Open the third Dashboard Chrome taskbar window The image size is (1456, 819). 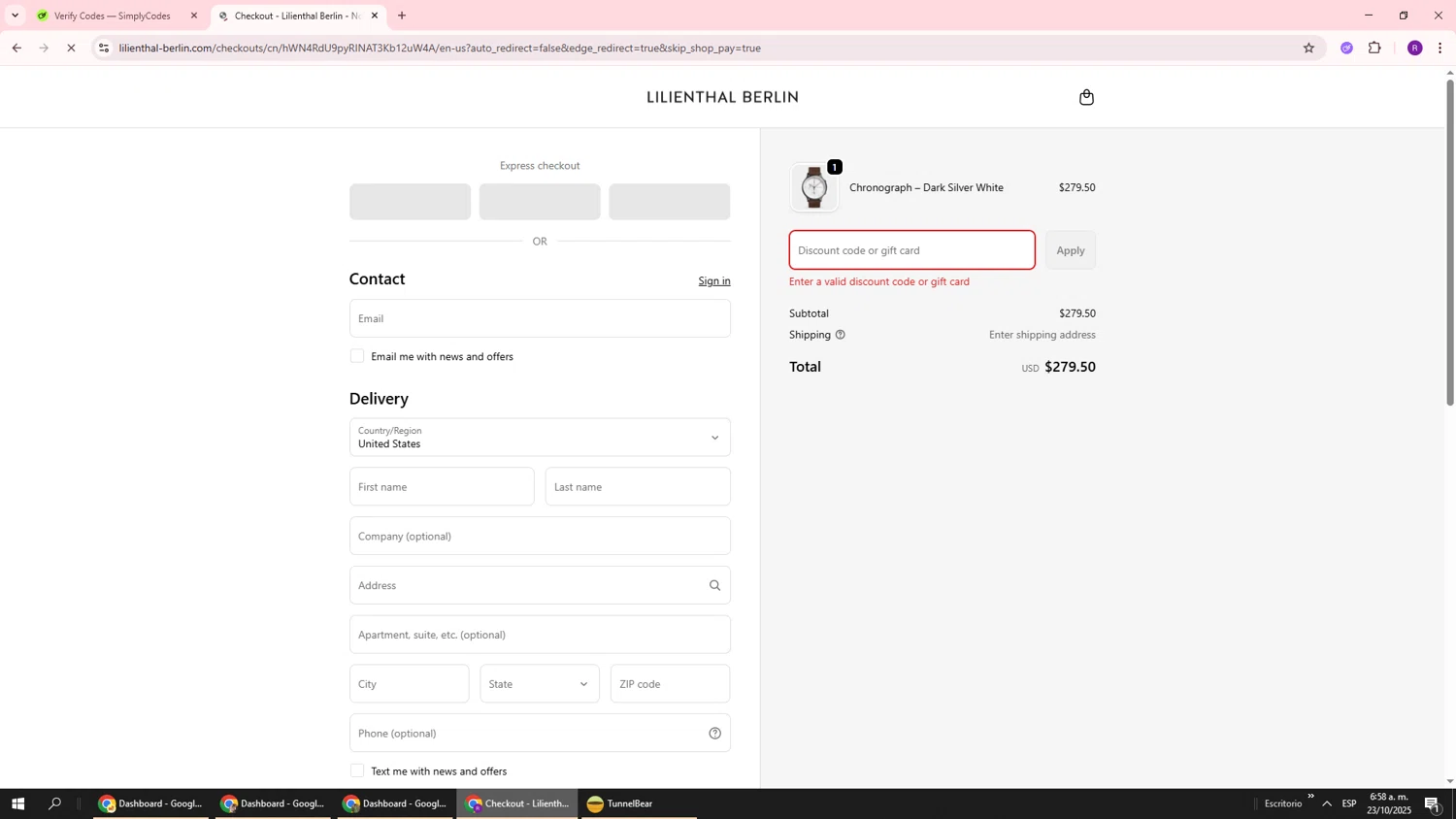[x=395, y=803]
